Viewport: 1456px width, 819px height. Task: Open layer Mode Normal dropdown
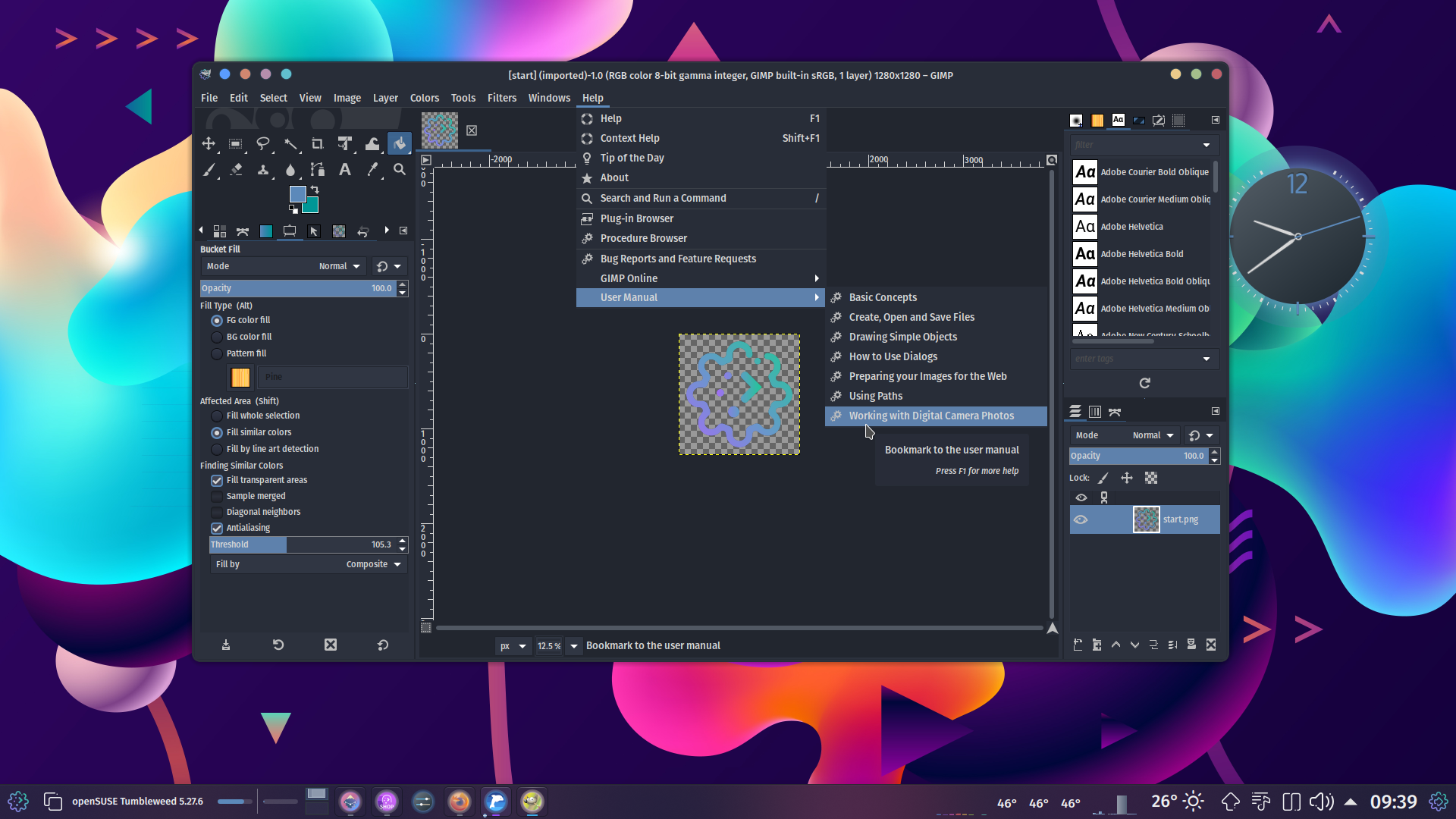click(1124, 435)
